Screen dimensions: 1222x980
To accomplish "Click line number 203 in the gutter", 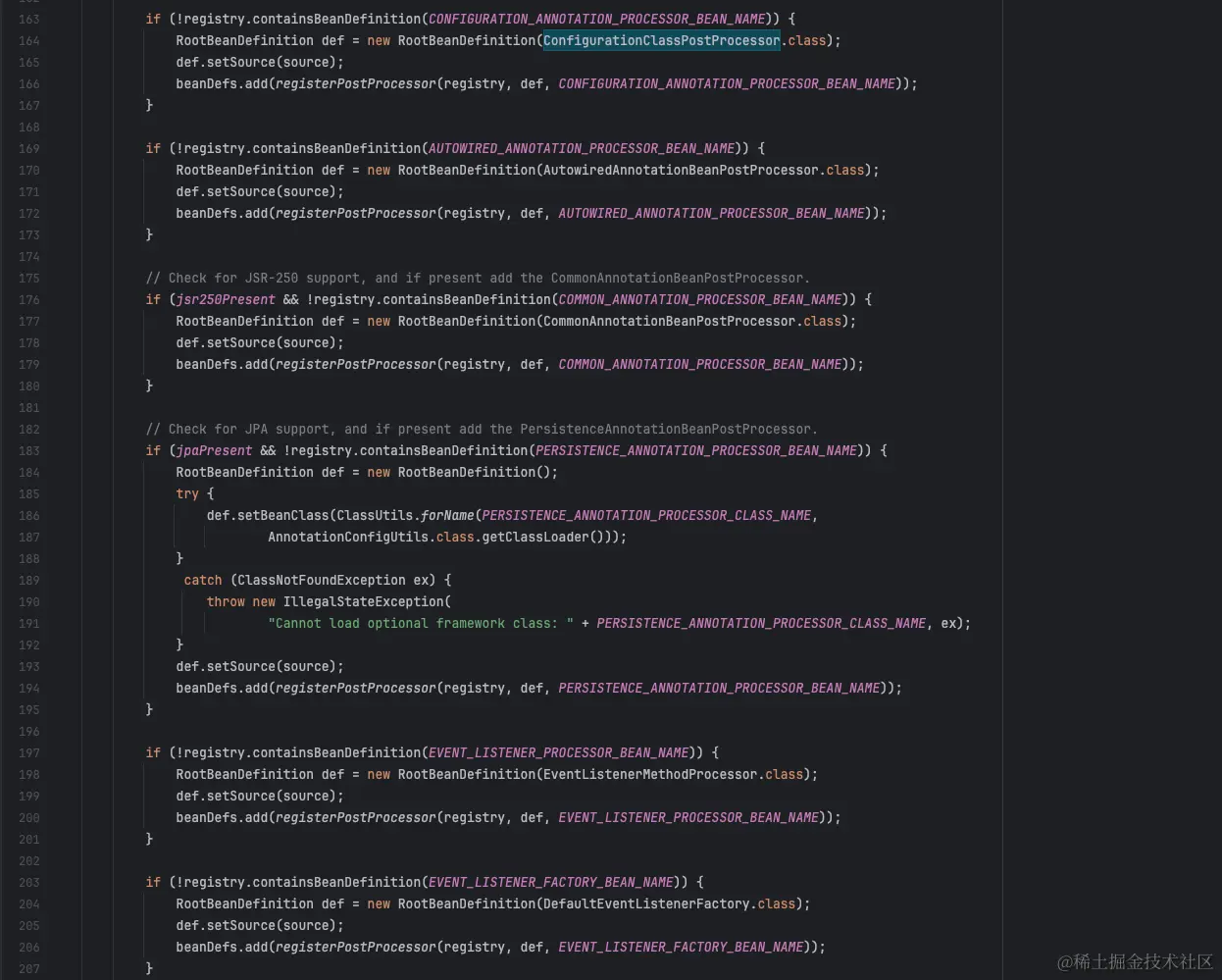I will (x=28, y=882).
